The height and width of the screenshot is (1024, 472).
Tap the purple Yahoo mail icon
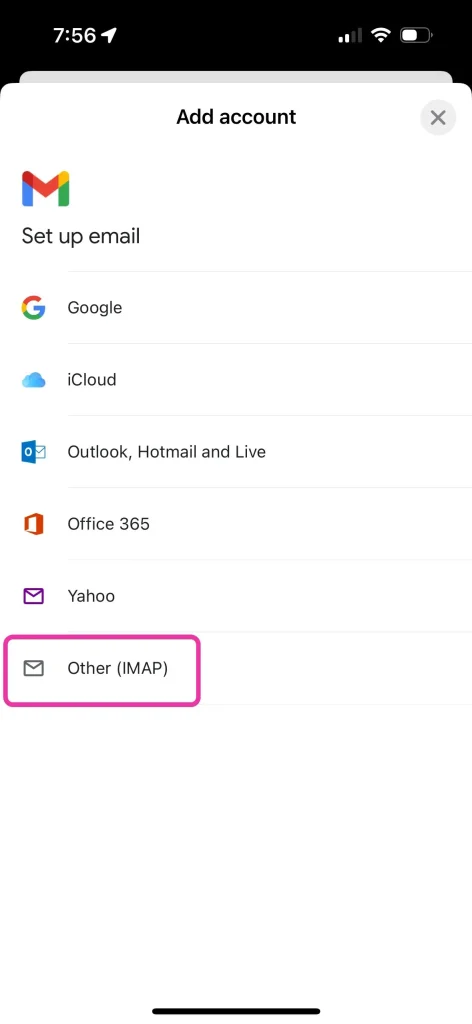[33, 596]
